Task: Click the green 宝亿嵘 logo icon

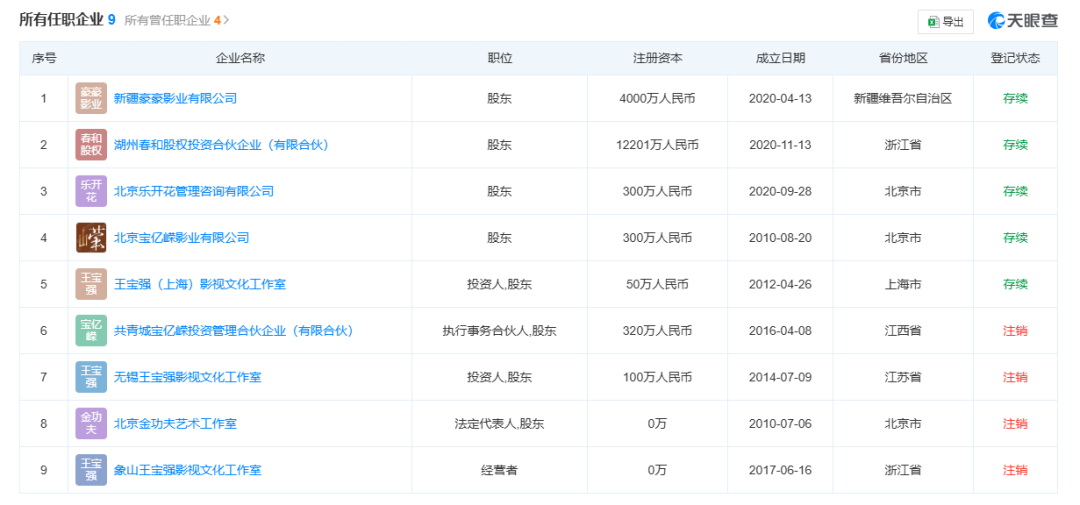Action: [x=91, y=331]
